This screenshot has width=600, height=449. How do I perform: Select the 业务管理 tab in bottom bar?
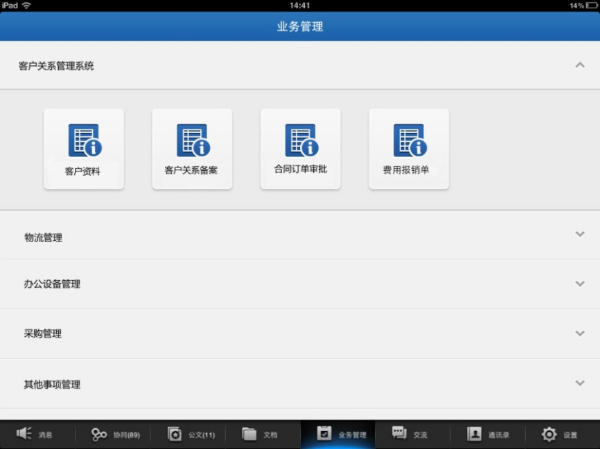(x=340, y=434)
